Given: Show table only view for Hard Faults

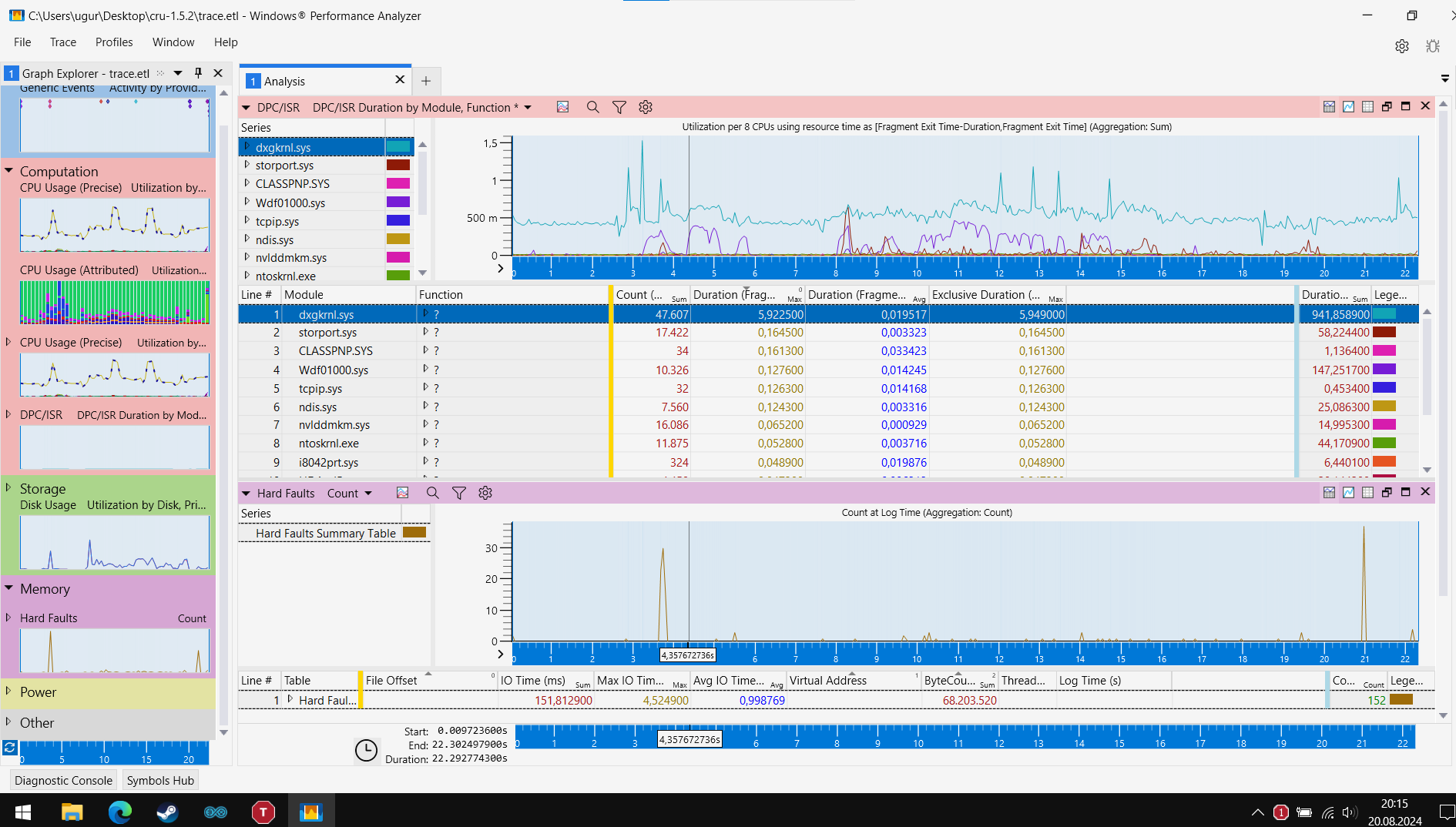Looking at the screenshot, I should (x=1367, y=492).
